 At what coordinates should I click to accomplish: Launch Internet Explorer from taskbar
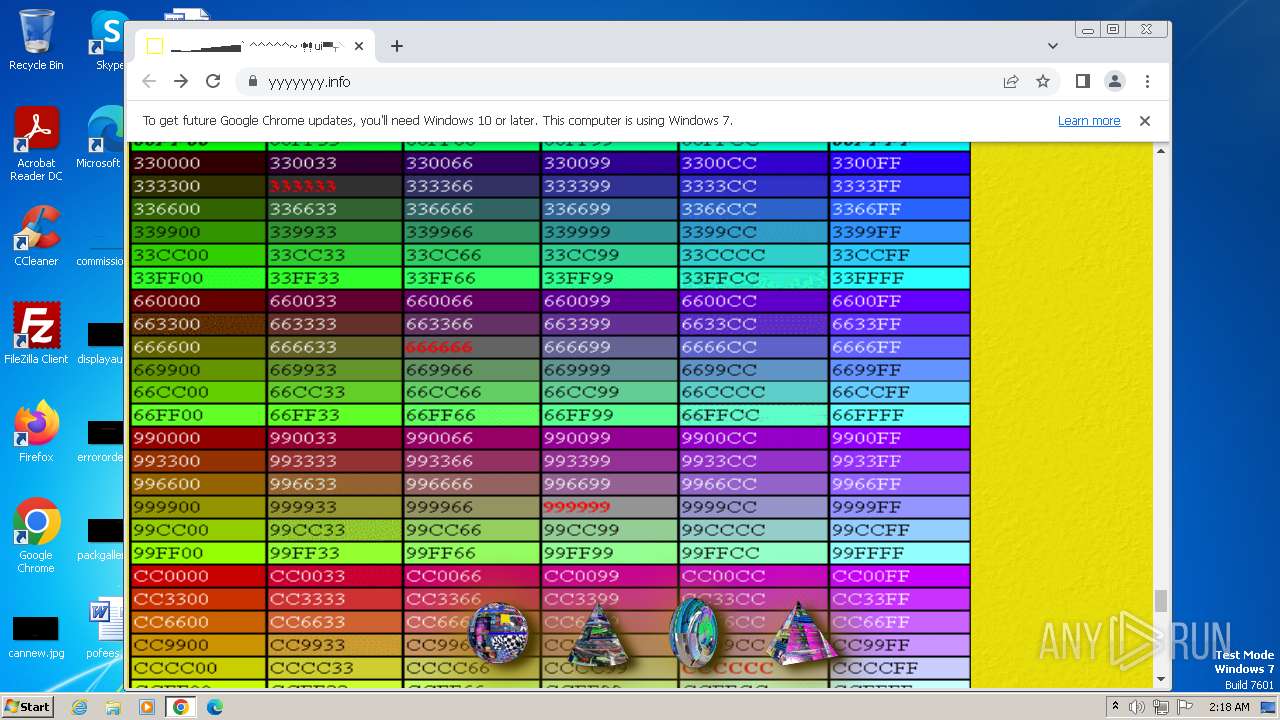click(80, 707)
